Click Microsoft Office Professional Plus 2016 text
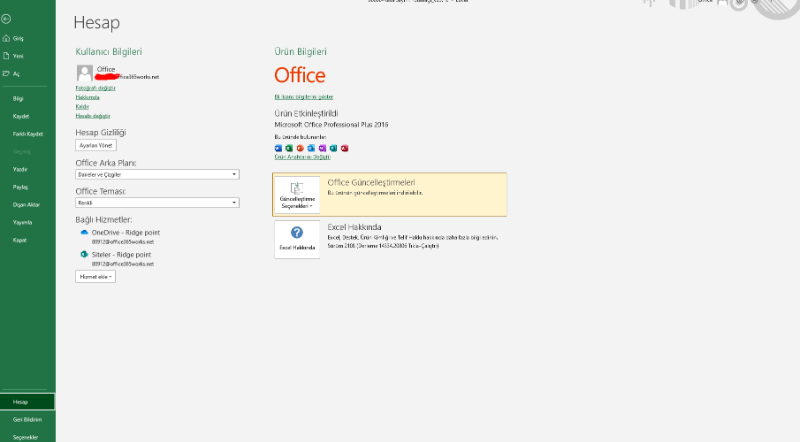Viewport: 800px width, 442px height. (331, 125)
